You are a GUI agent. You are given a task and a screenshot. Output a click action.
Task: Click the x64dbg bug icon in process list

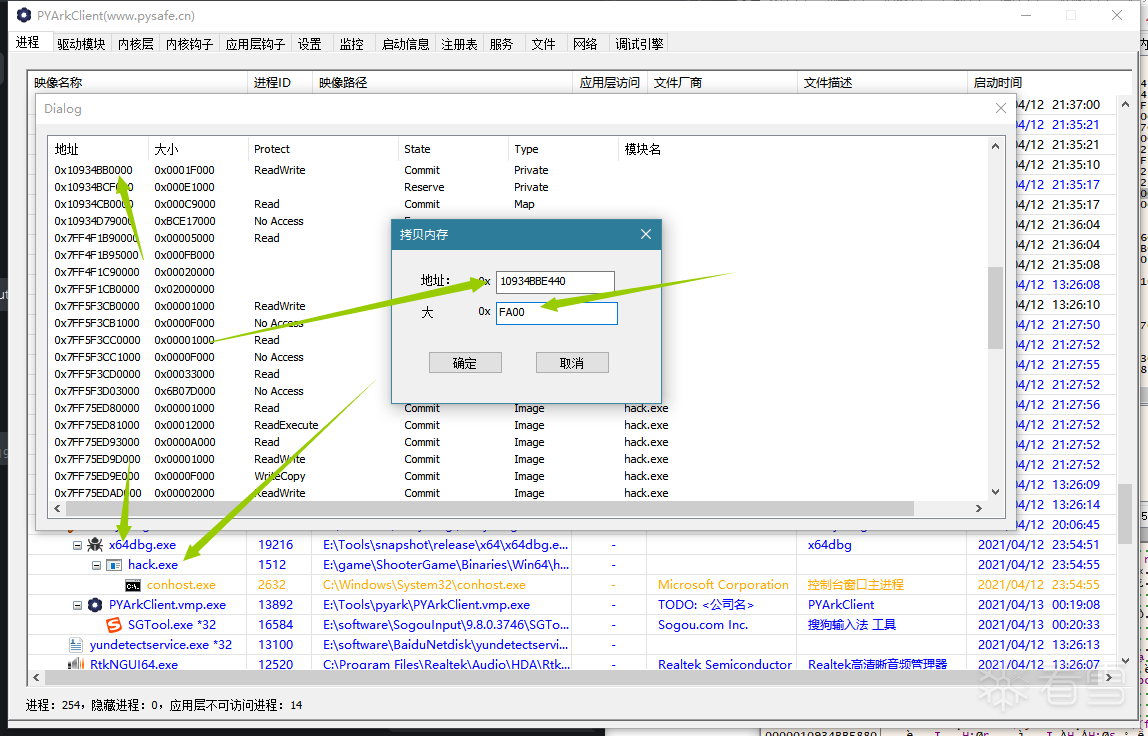94,545
